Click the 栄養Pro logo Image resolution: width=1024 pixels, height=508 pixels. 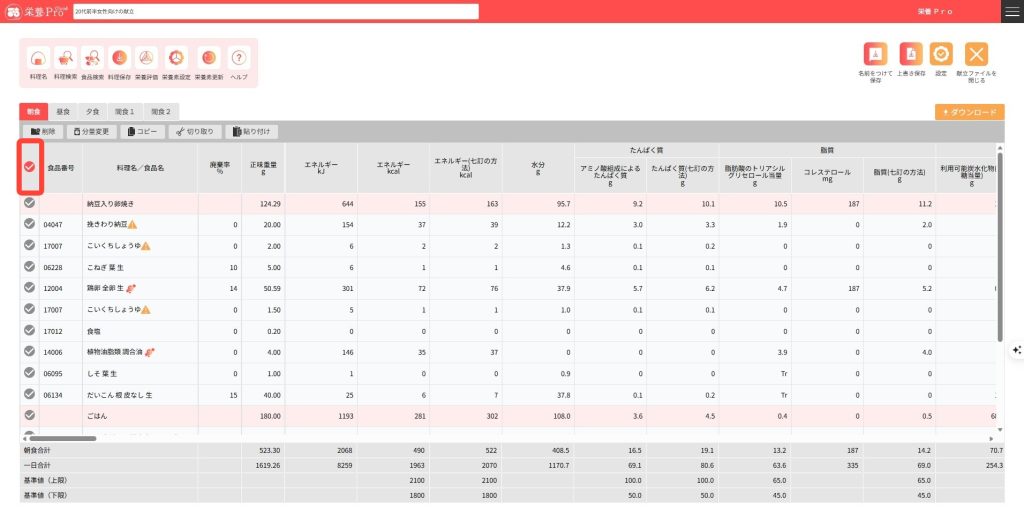tap(36, 12)
